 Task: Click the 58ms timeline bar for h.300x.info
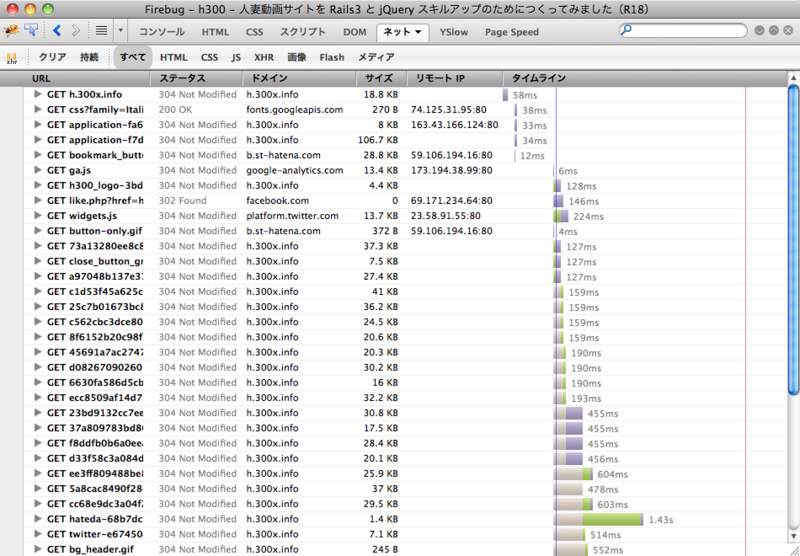[505, 95]
